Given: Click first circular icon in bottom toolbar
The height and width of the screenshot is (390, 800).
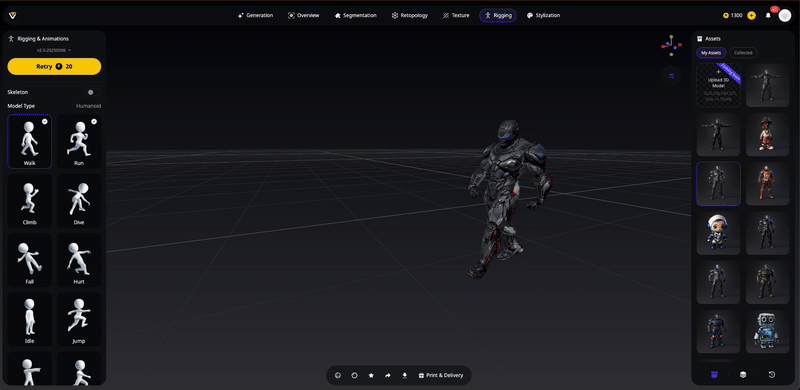Looking at the screenshot, I should [337, 375].
